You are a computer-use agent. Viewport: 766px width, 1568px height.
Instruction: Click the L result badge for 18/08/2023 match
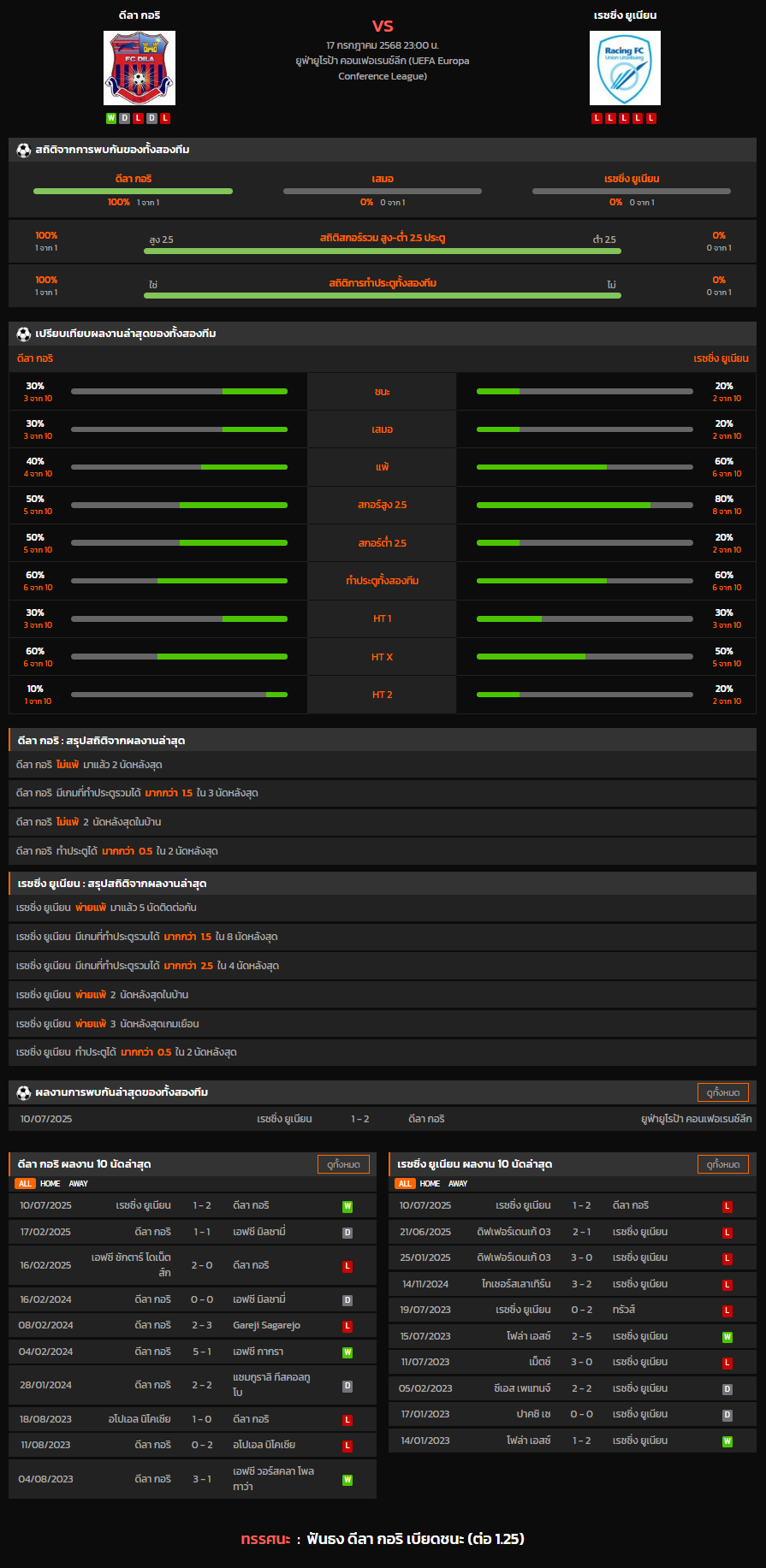347,1420
